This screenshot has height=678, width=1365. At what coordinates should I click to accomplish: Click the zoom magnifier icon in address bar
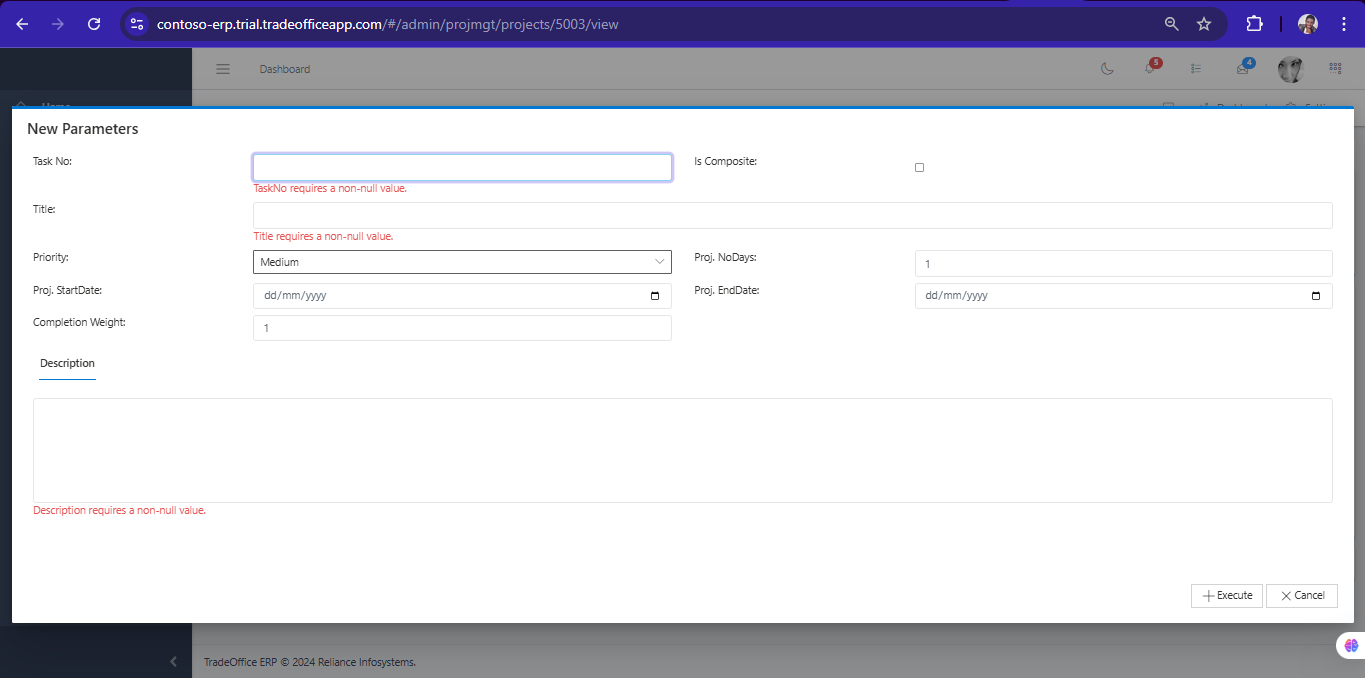pos(1171,24)
